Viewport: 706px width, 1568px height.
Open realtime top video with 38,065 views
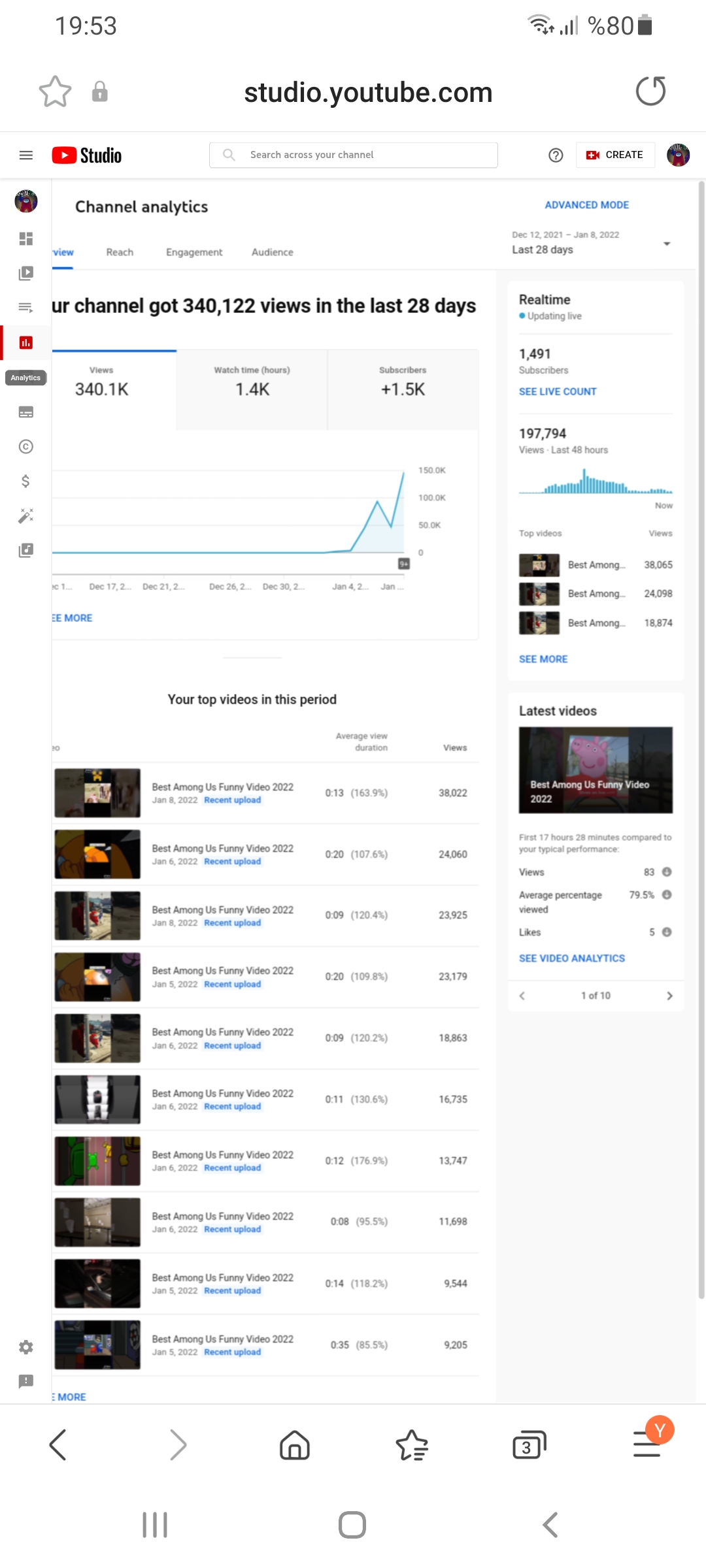coord(596,565)
